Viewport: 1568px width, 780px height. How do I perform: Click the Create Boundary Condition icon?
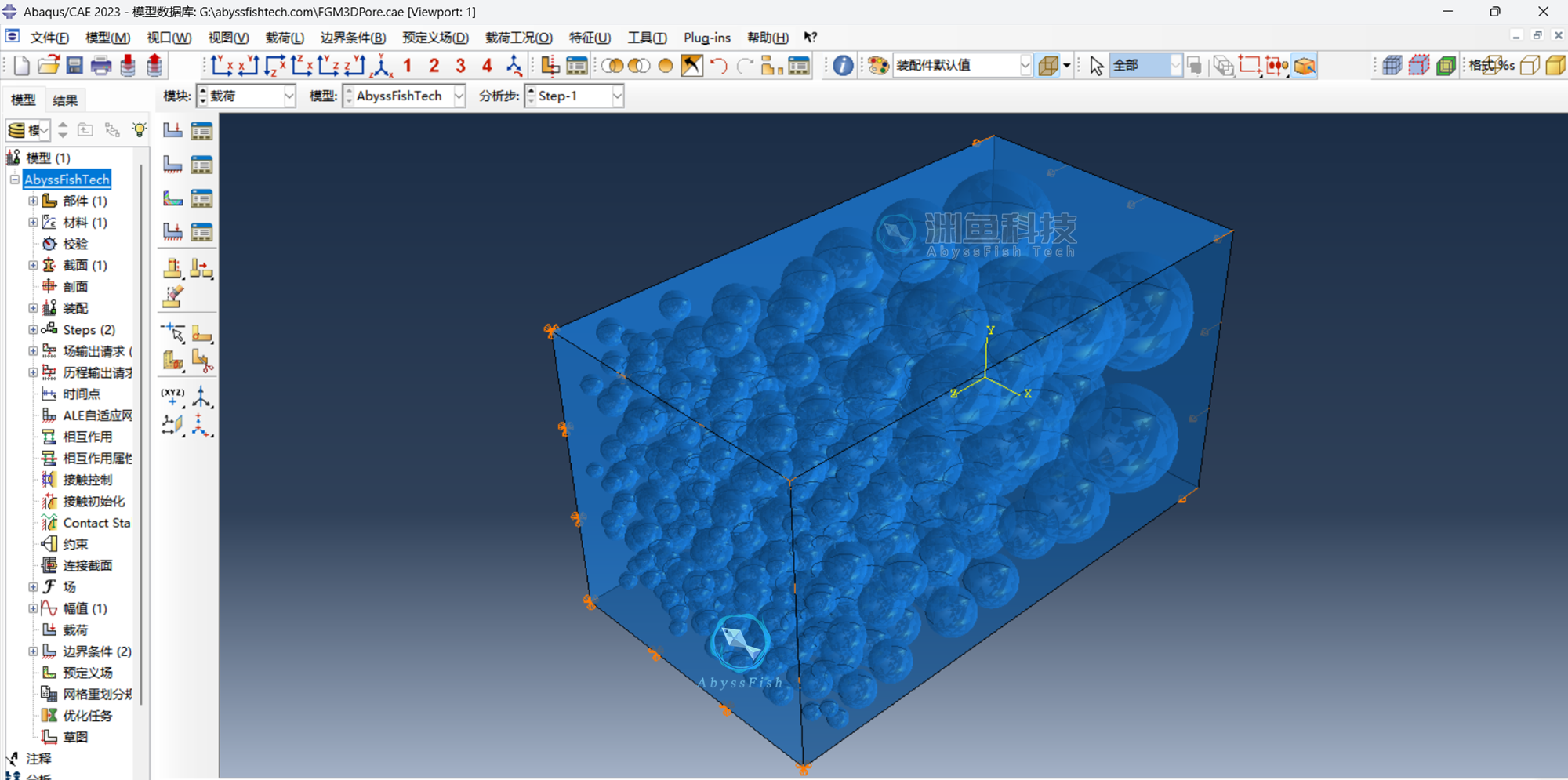tap(172, 165)
